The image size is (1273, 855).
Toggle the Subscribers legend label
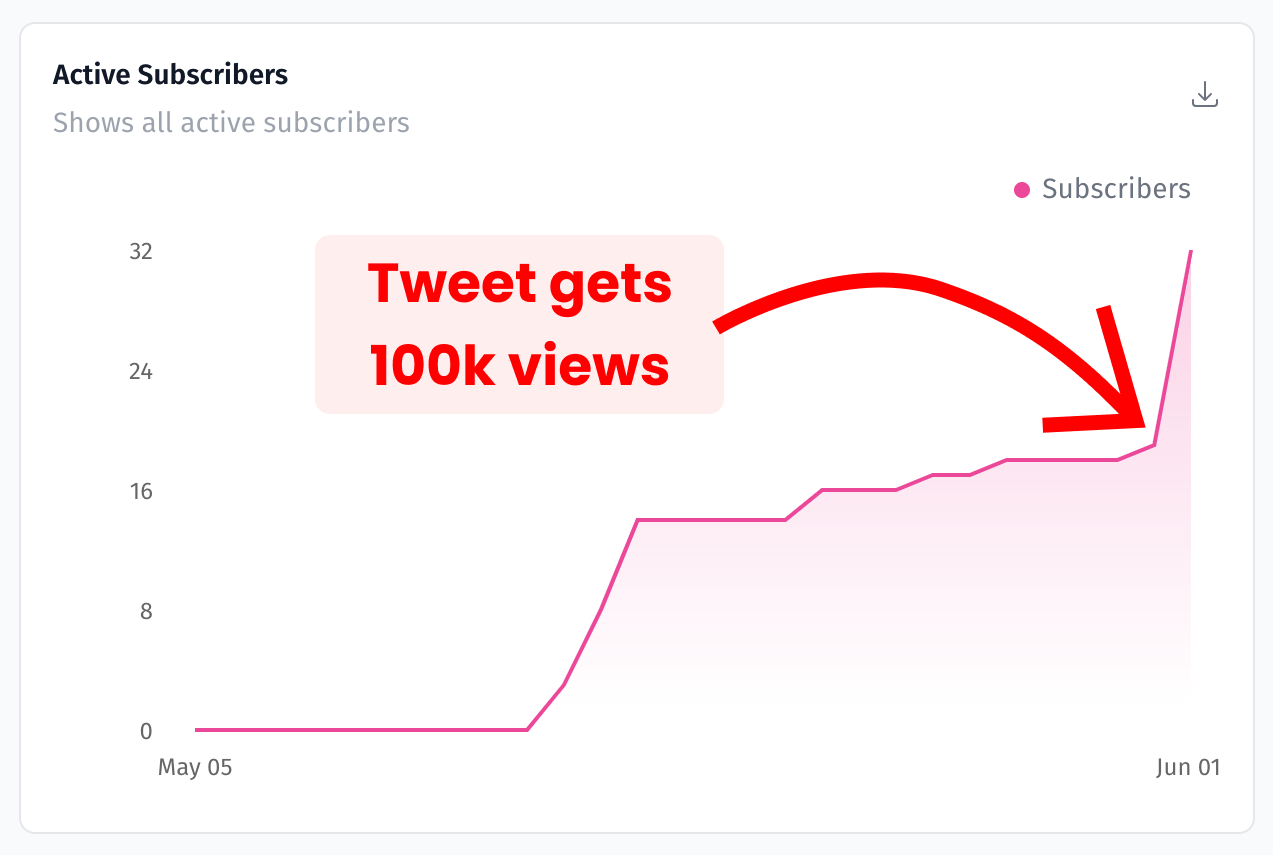tap(1116, 189)
